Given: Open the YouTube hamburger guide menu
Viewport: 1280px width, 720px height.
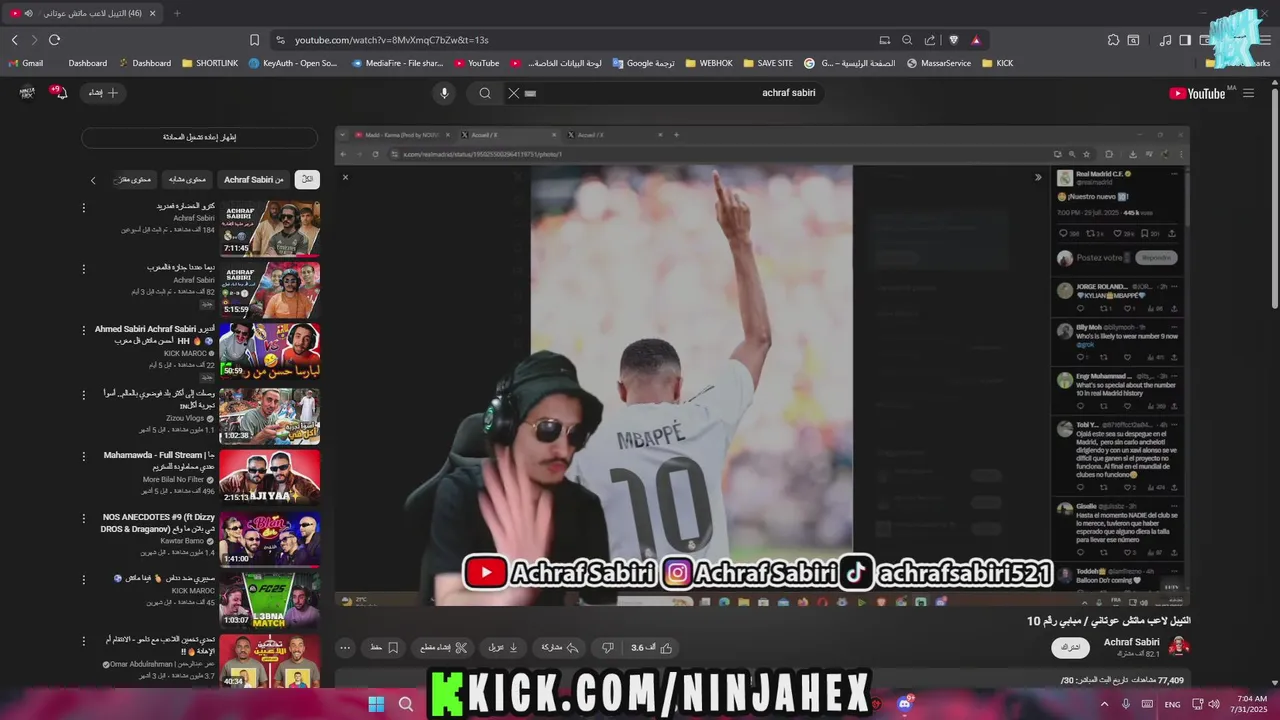Looking at the screenshot, I should click(x=1248, y=93).
